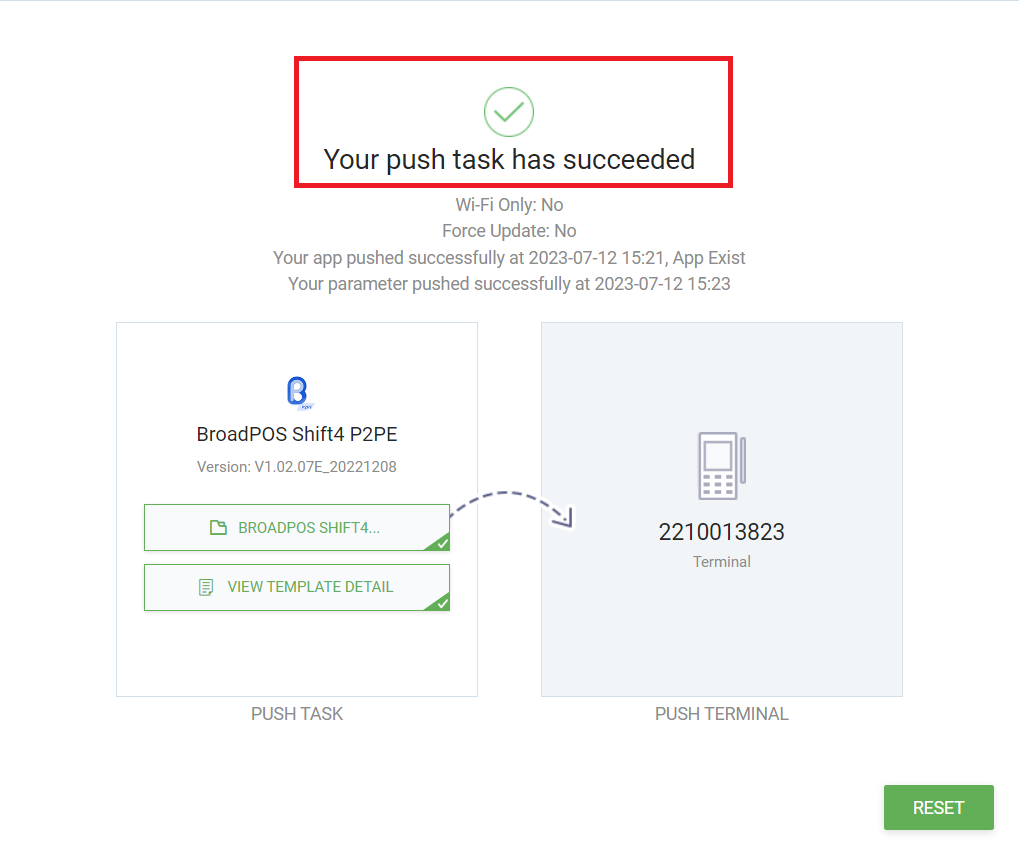Click the PUSH TASK label under the left card
Screen dimensions: 1019x855
tap(297, 714)
